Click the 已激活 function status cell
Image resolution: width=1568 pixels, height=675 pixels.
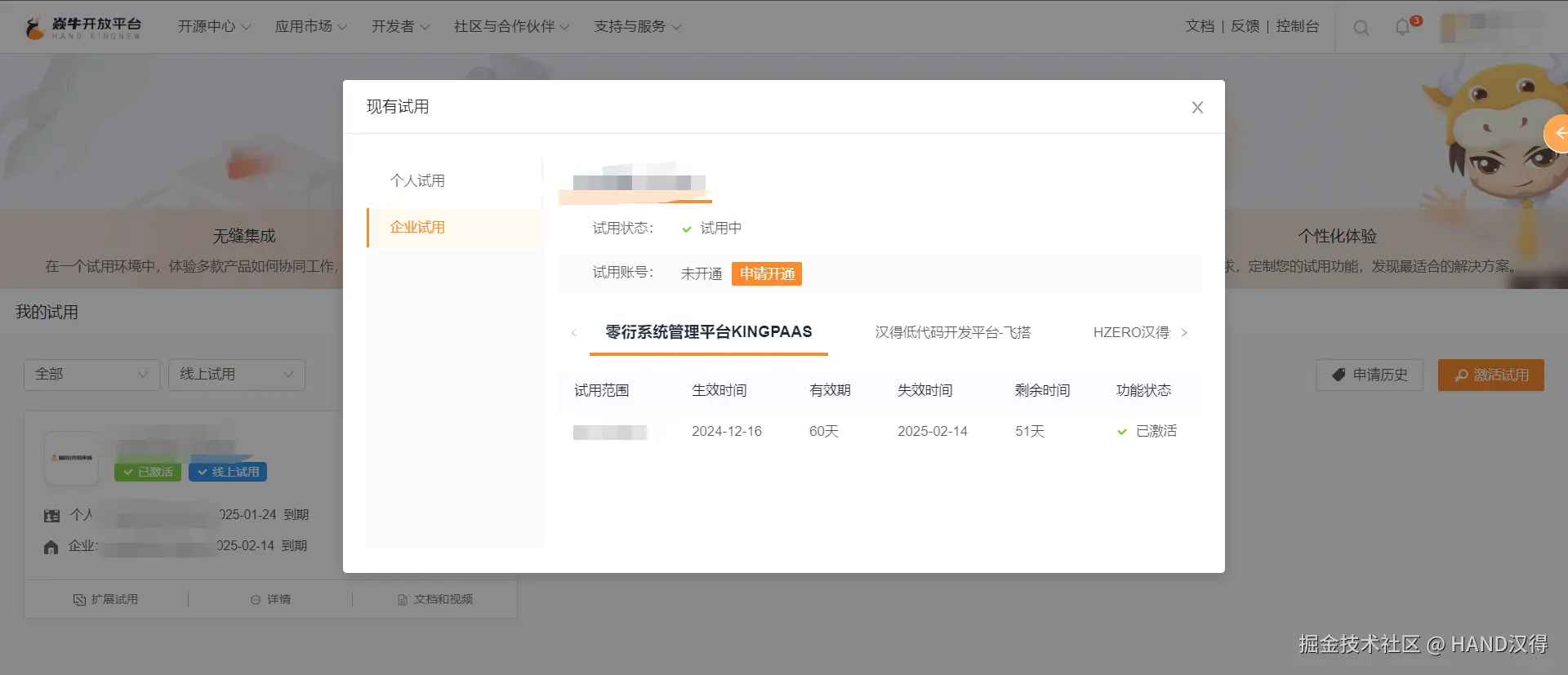1147,431
